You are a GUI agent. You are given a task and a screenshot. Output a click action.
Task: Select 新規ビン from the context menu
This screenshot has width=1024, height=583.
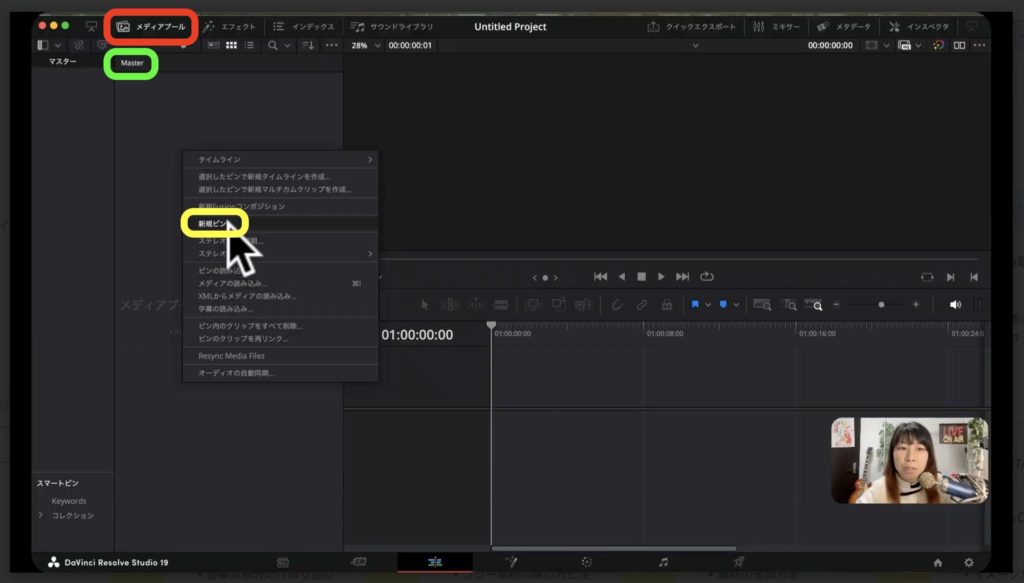213,223
